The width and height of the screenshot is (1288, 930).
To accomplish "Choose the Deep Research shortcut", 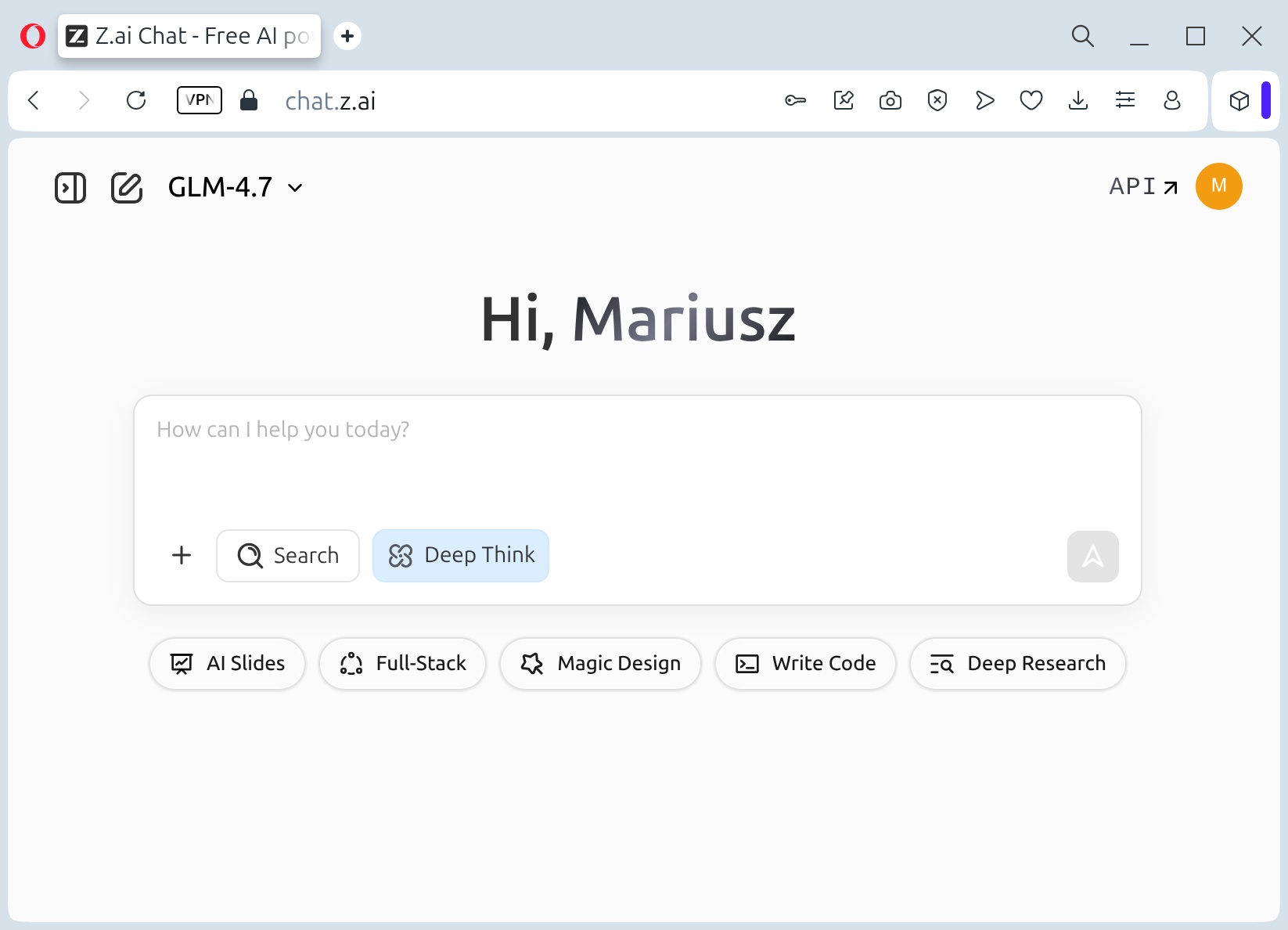I will (1017, 664).
